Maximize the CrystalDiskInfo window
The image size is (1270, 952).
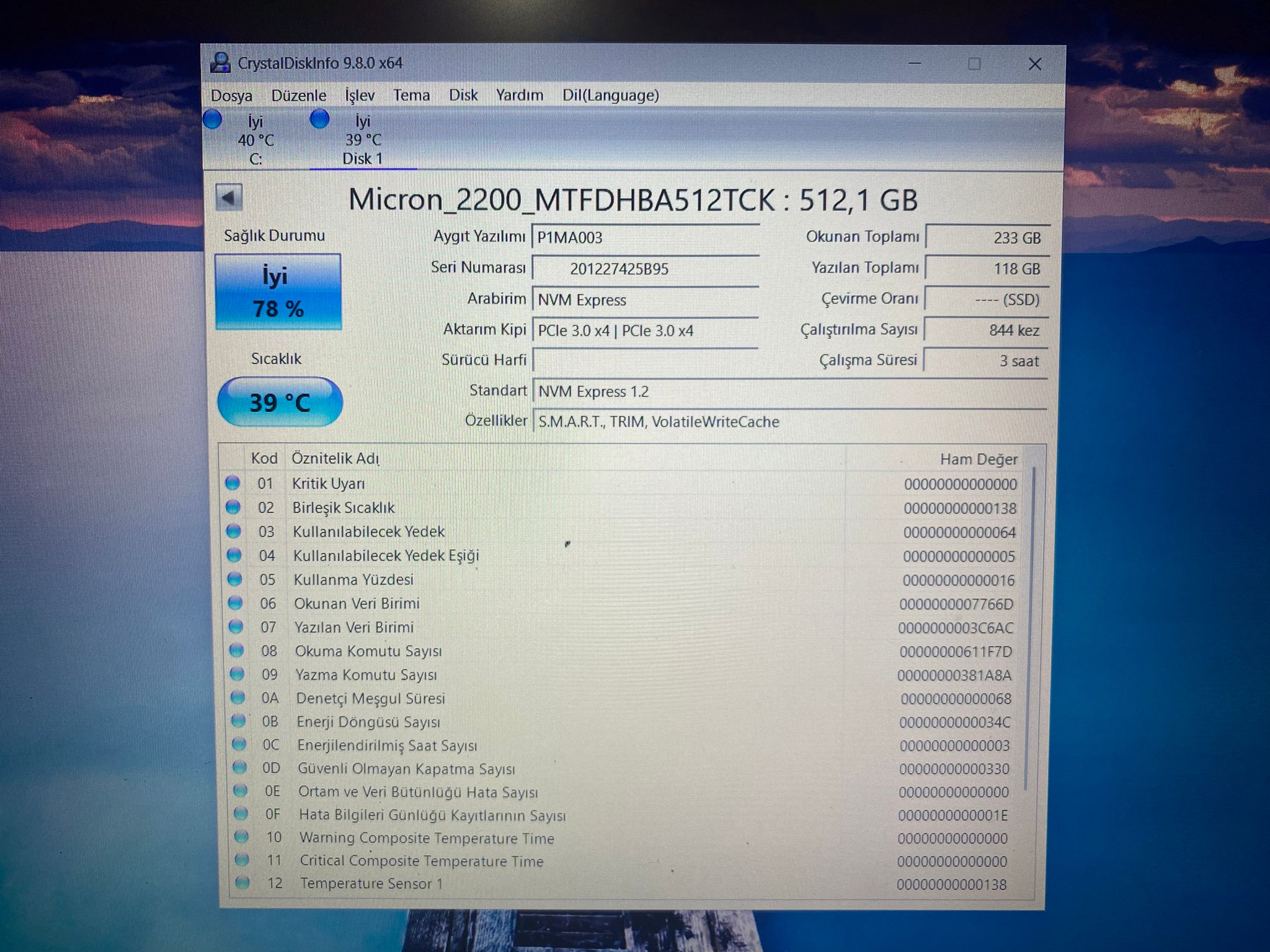974,63
